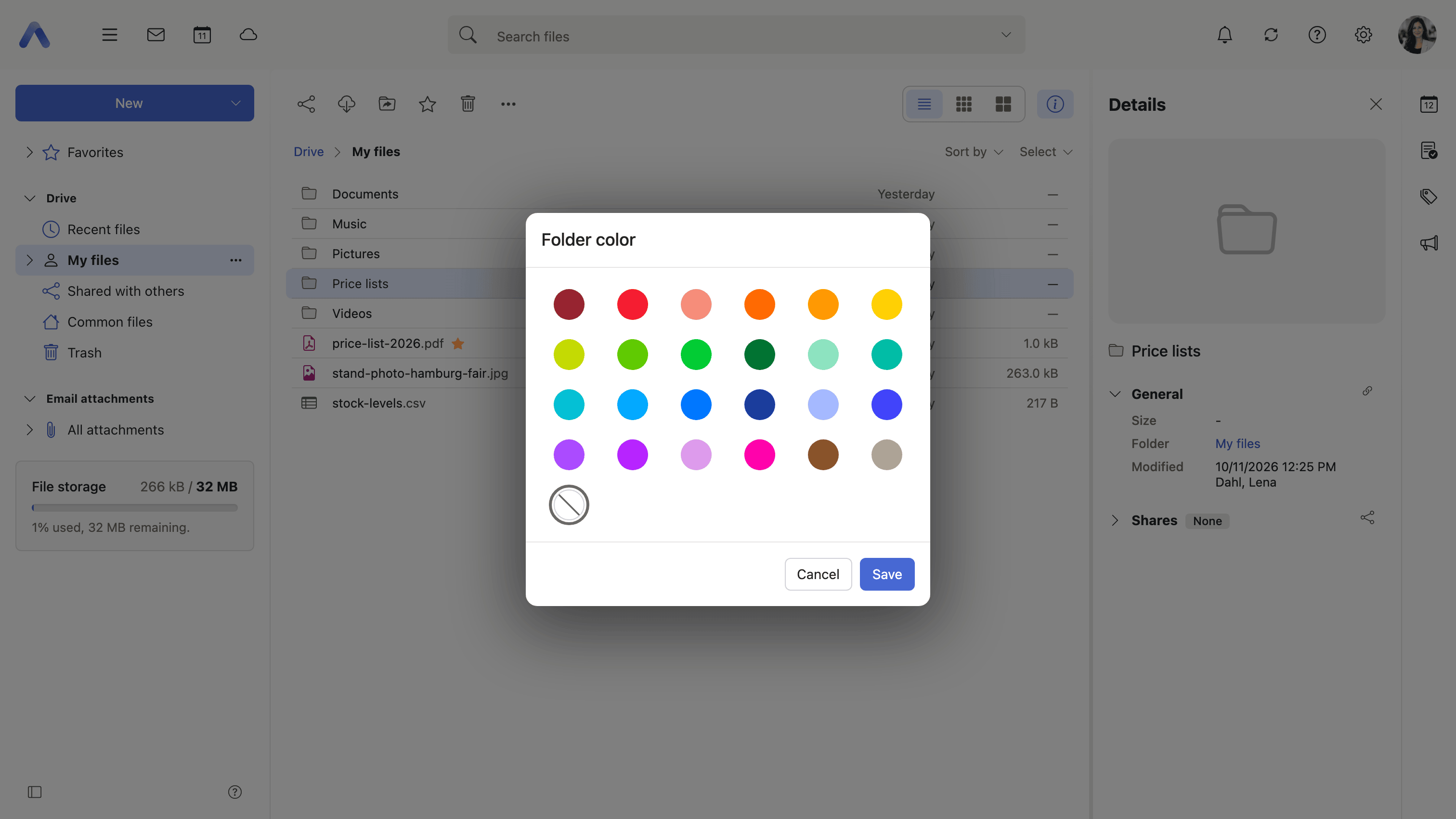Image resolution: width=1456 pixels, height=819 pixels.
Task: Click the Drive breadcrumb link
Action: point(309,152)
